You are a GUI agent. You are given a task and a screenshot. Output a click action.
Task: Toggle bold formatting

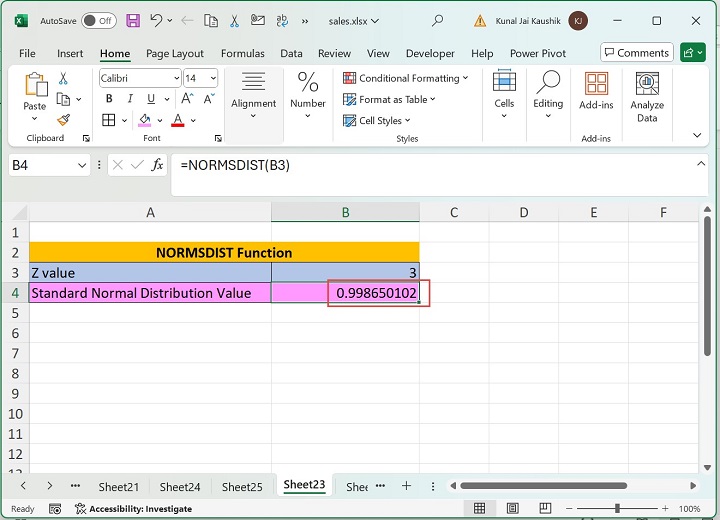click(x=109, y=99)
